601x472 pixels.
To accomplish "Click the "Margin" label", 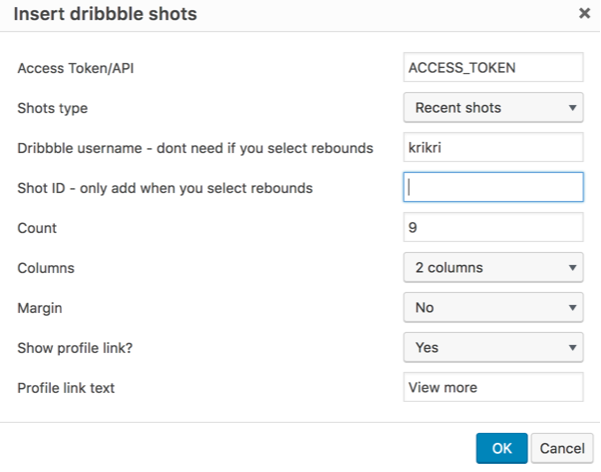I will click(40, 308).
